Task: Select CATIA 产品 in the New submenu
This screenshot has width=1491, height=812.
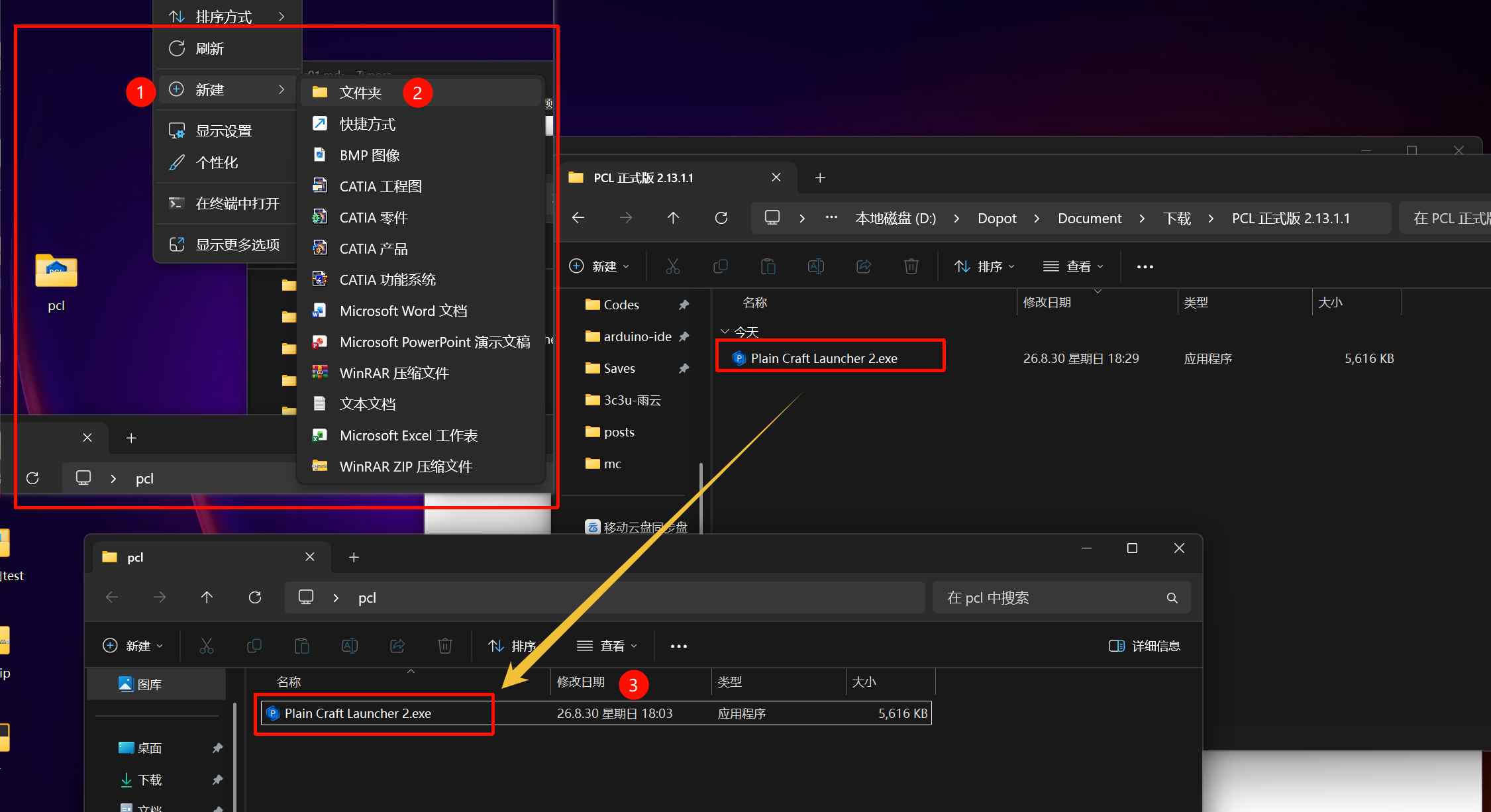Action: point(421,248)
